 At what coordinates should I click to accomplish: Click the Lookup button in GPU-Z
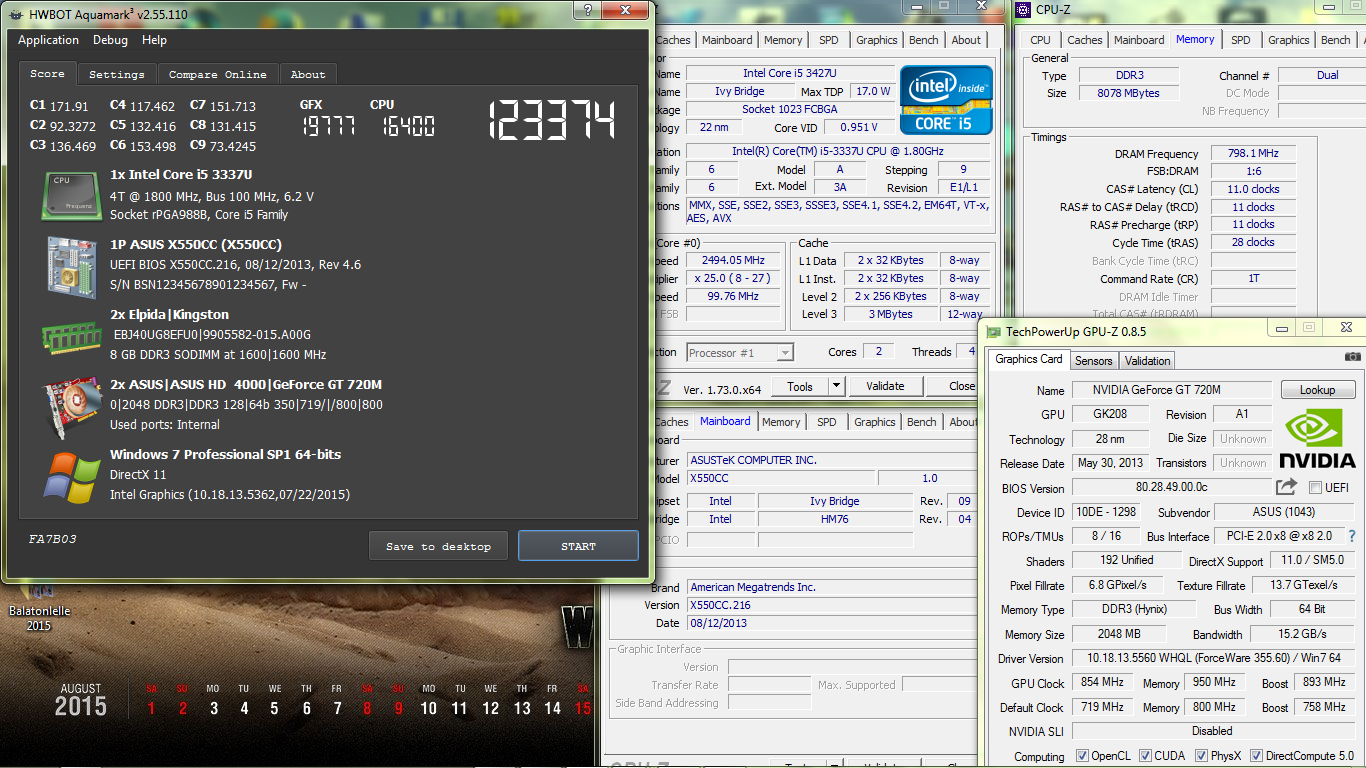[x=1317, y=390]
